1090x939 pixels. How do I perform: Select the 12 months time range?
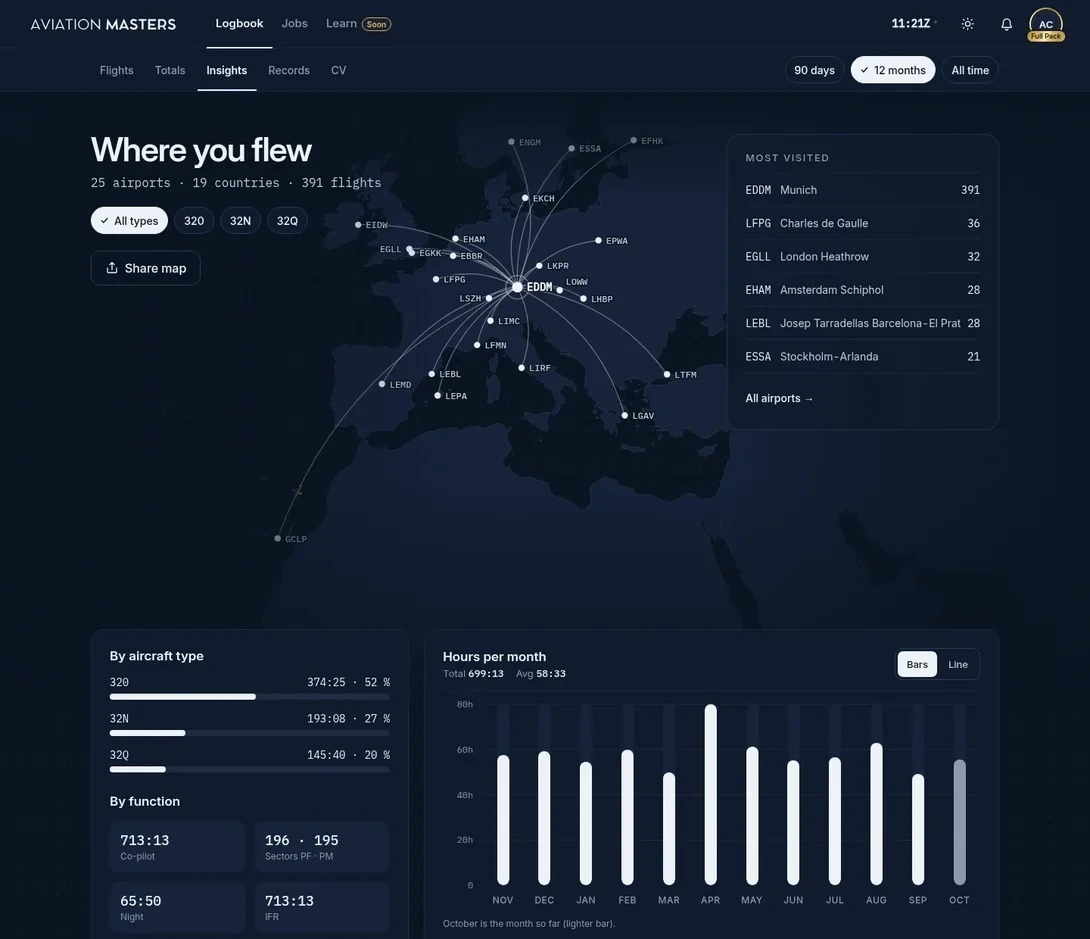point(893,70)
